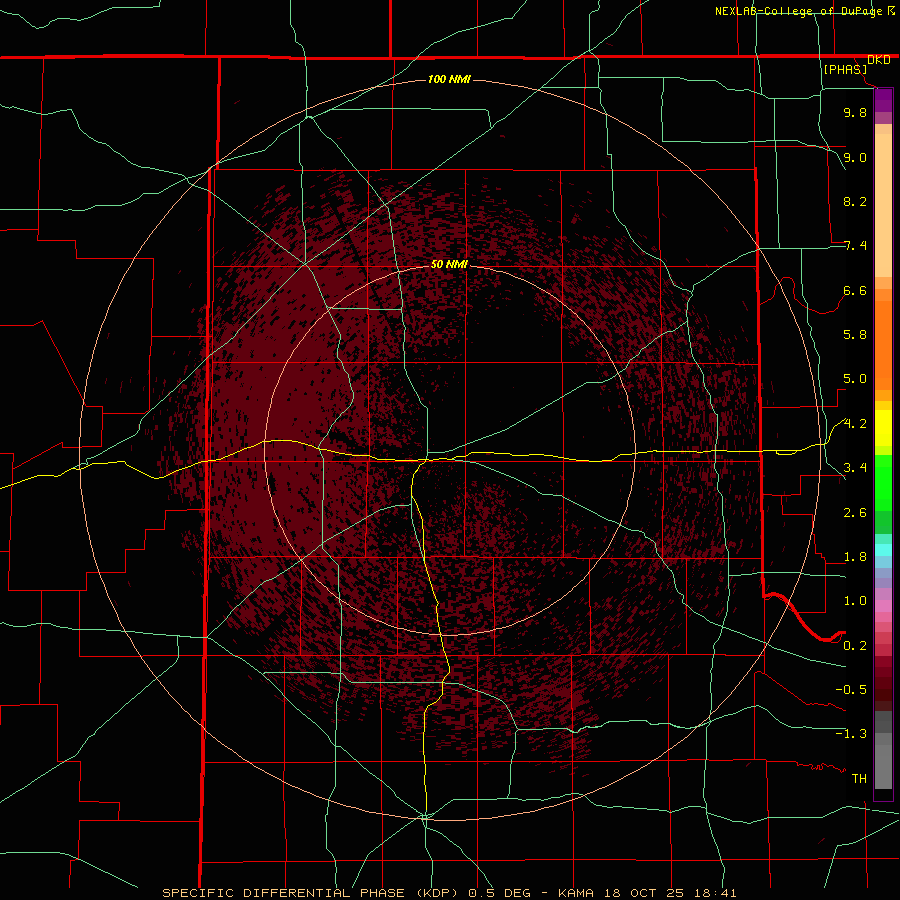900x900 pixels.
Task: Click the 50 NMI range ring label
Action: (449, 264)
